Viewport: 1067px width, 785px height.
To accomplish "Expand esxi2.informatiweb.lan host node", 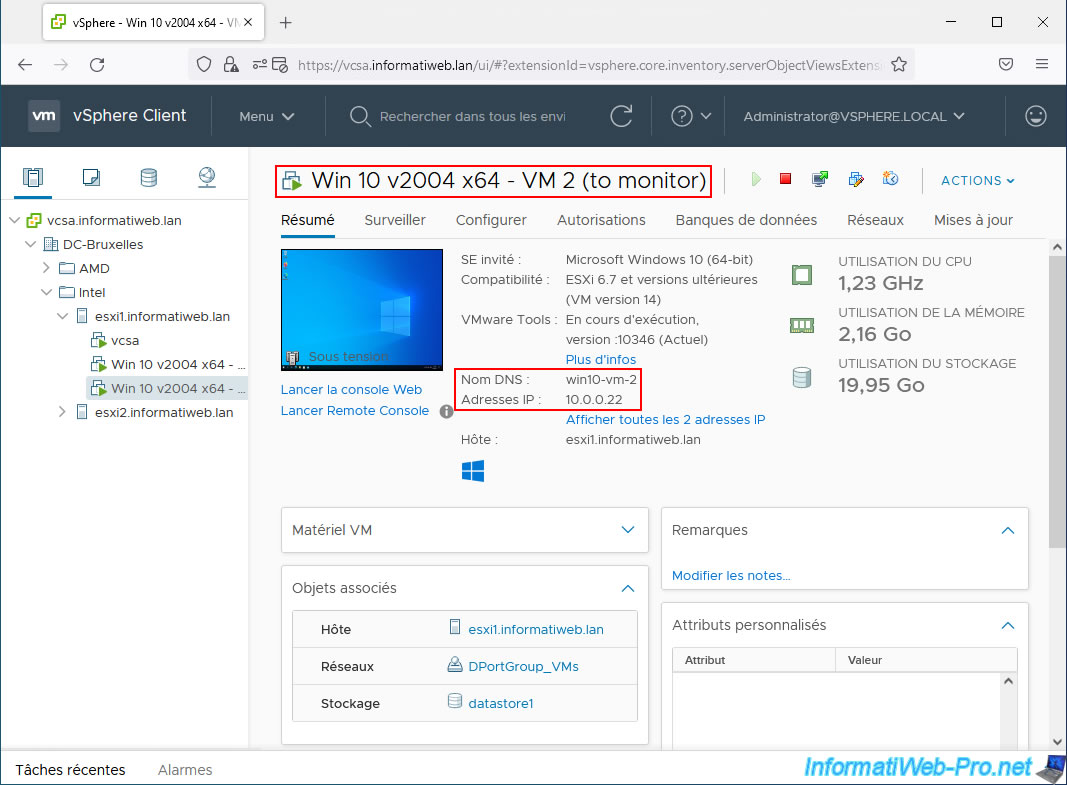I will pos(62,412).
